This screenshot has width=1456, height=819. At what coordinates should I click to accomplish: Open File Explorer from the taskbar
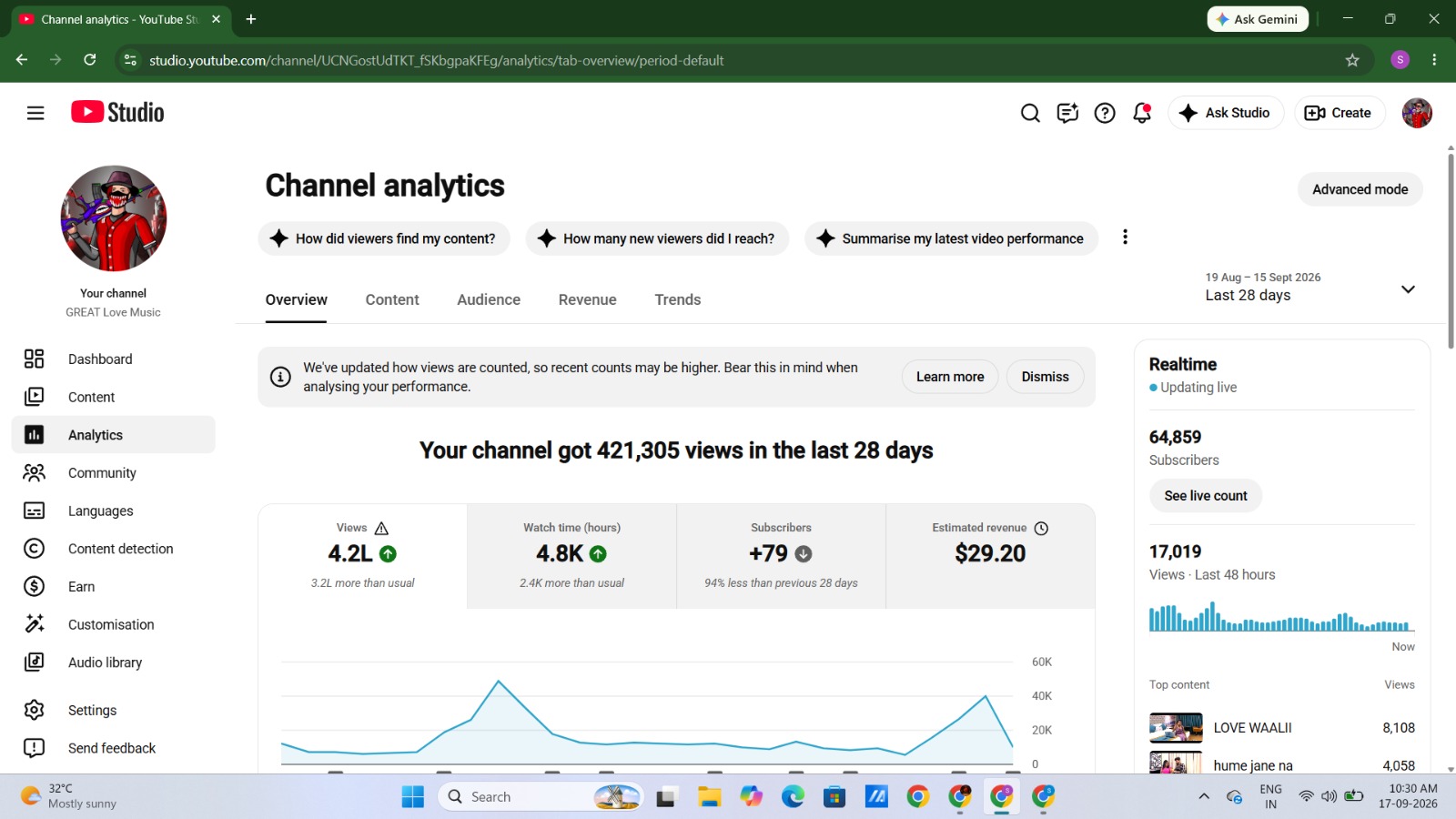point(710,797)
